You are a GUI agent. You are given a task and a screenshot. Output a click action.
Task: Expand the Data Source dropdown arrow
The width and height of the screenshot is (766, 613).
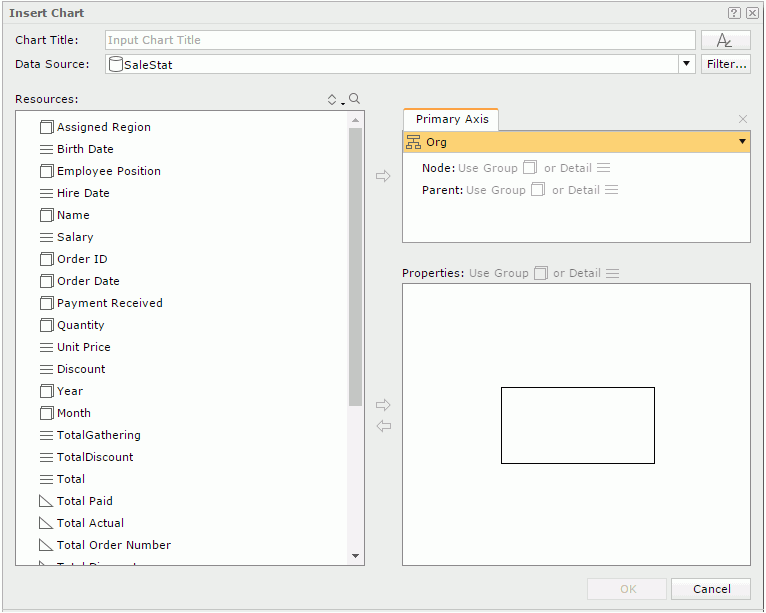point(687,64)
